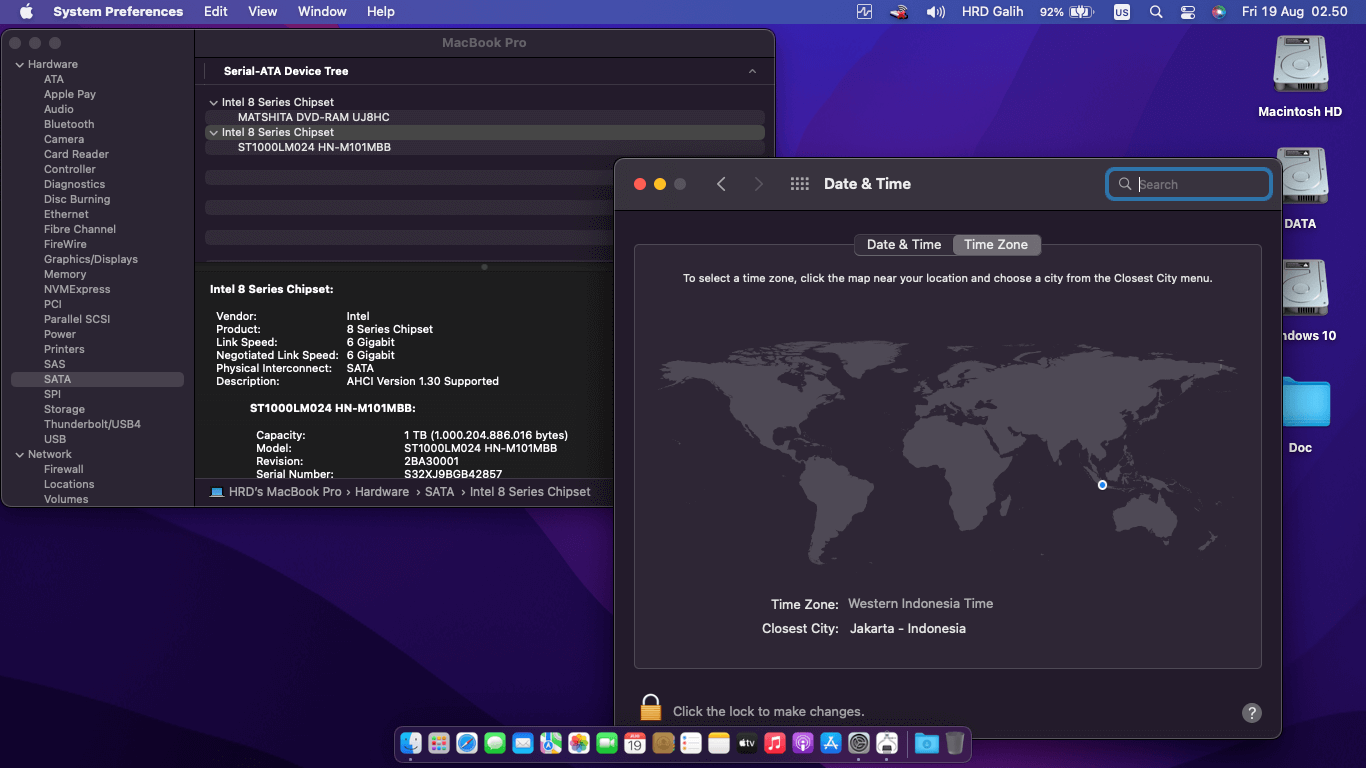Open the Edit menu
Viewport: 1366px width, 768px height.
coord(216,12)
